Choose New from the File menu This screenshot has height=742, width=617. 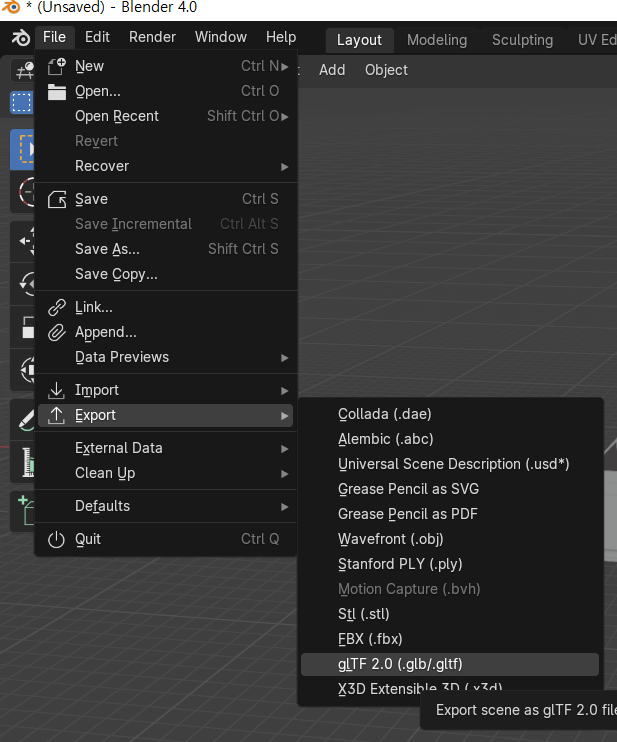pos(166,66)
